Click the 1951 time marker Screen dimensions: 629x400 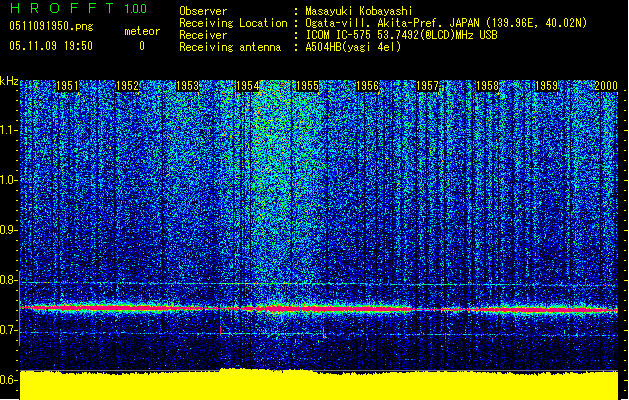pos(67,86)
